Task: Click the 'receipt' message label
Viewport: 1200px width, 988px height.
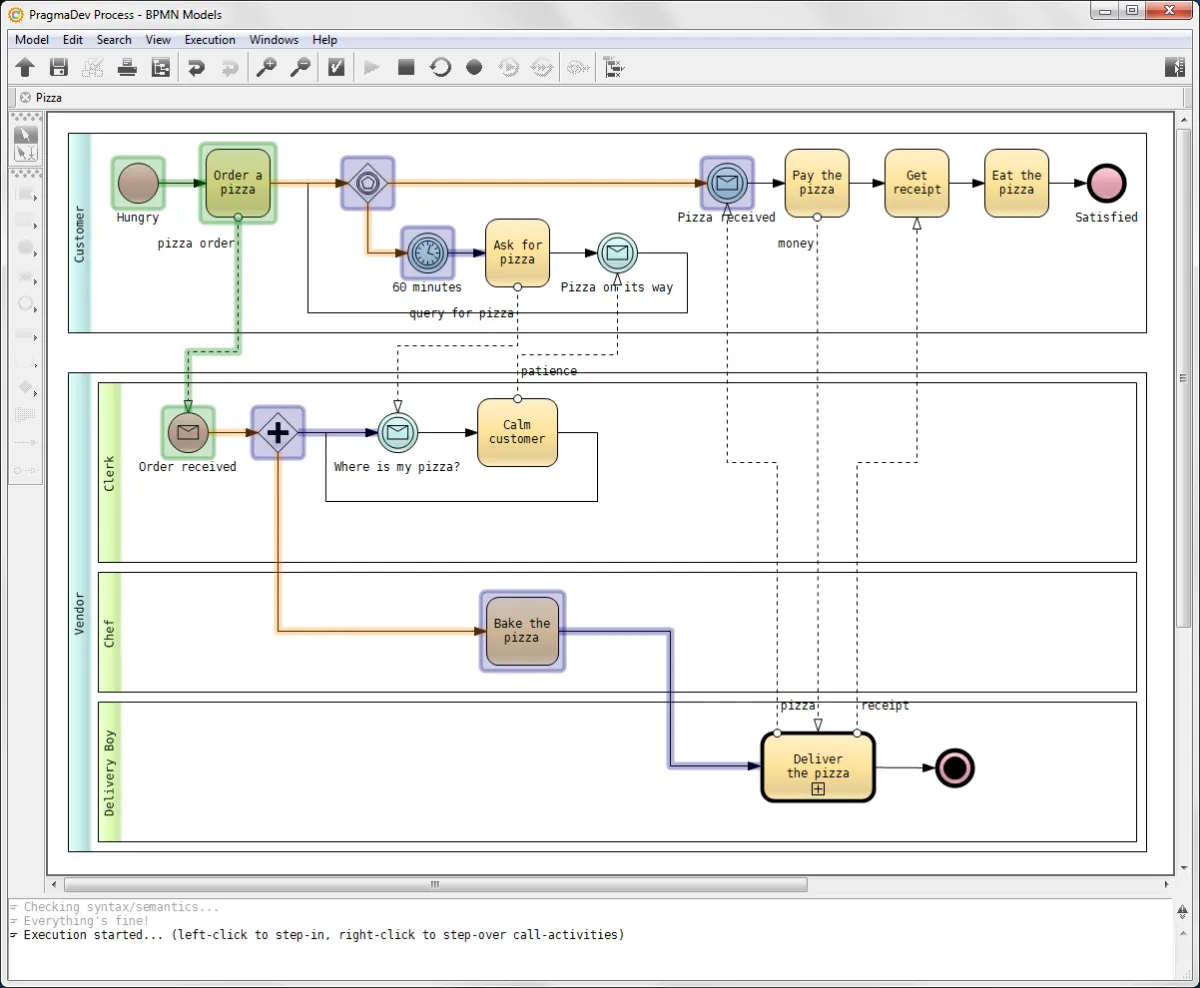Action: pyautogui.click(x=885, y=705)
